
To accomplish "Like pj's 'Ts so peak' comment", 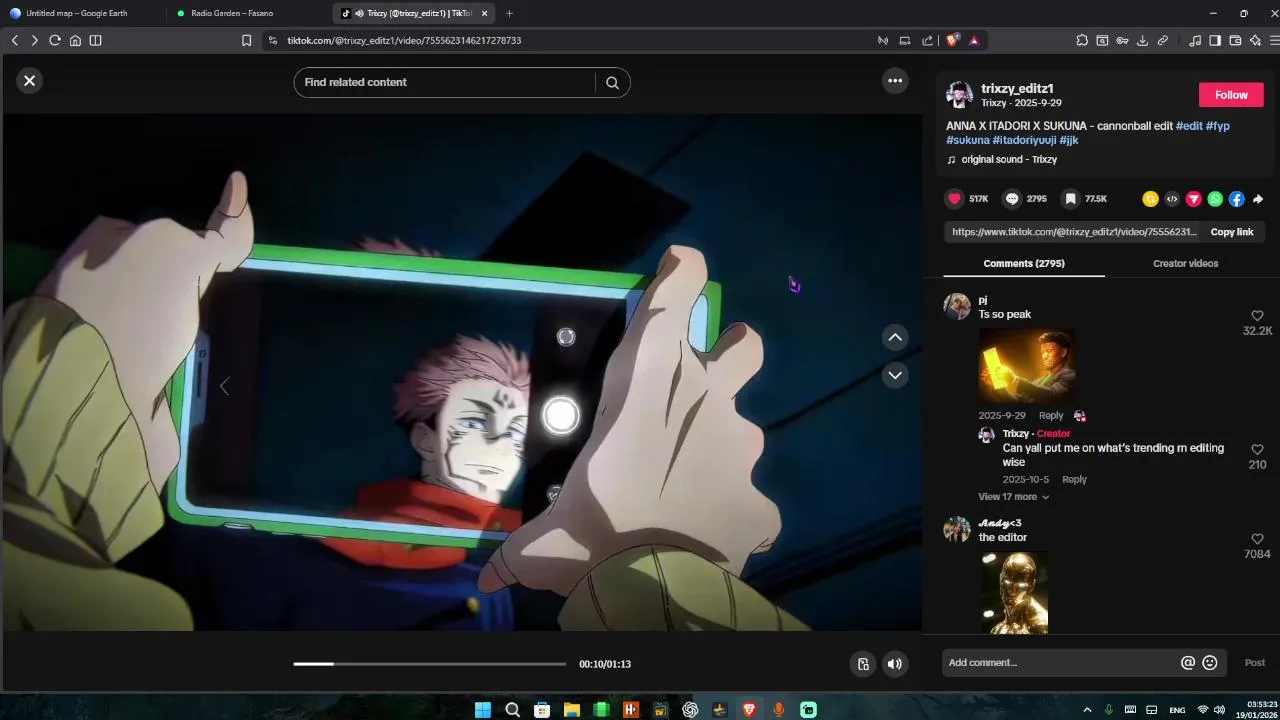I will click(1257, 316).
